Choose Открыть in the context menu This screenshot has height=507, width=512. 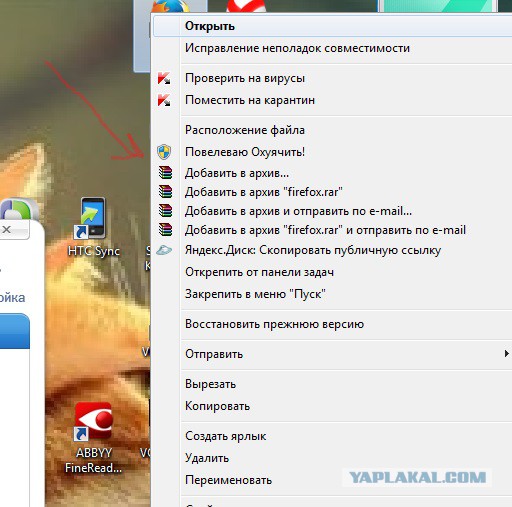click(333, 26)
